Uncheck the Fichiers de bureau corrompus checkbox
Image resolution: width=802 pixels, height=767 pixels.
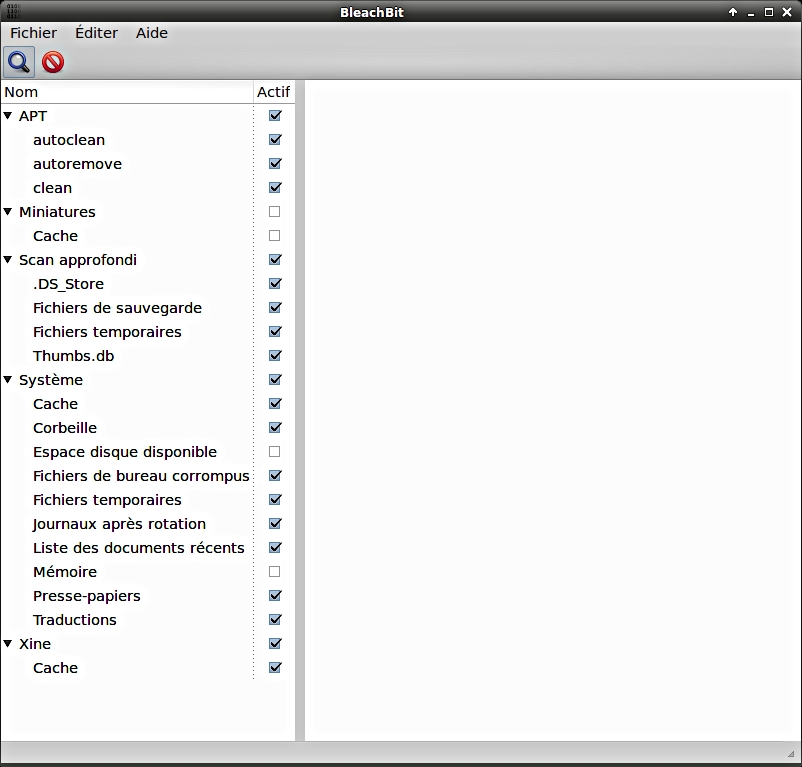coord(275,476)
